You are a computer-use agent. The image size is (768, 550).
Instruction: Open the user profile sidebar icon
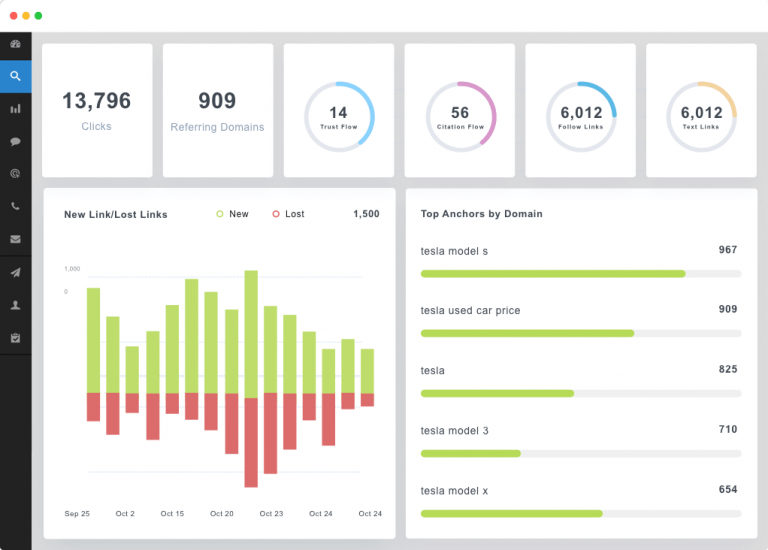click(x=15, y=305)
